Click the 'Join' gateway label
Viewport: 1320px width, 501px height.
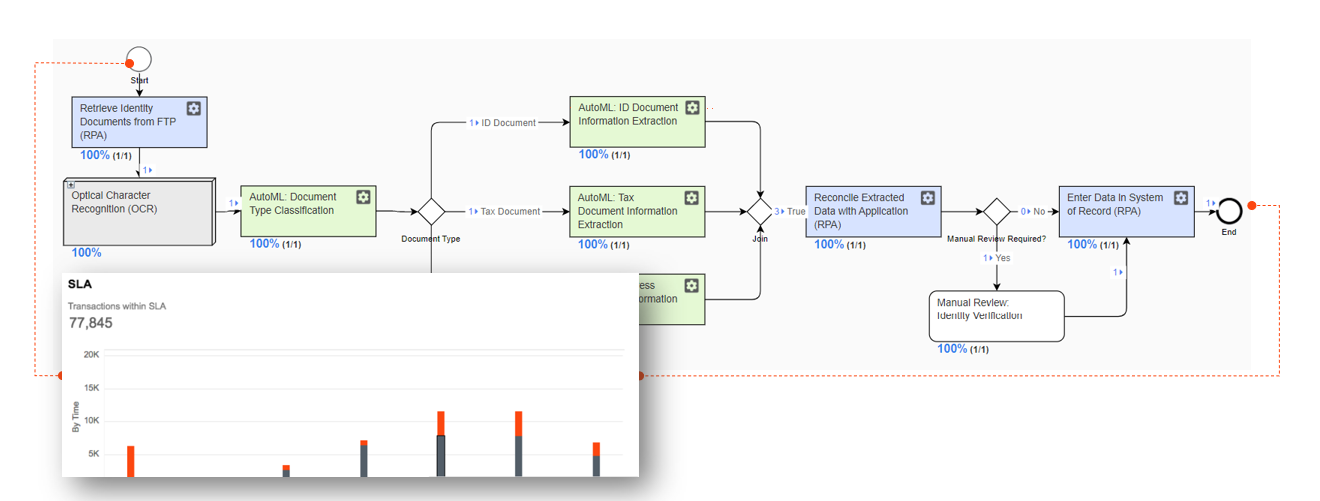pyautogui.click(x=760, y=239)
